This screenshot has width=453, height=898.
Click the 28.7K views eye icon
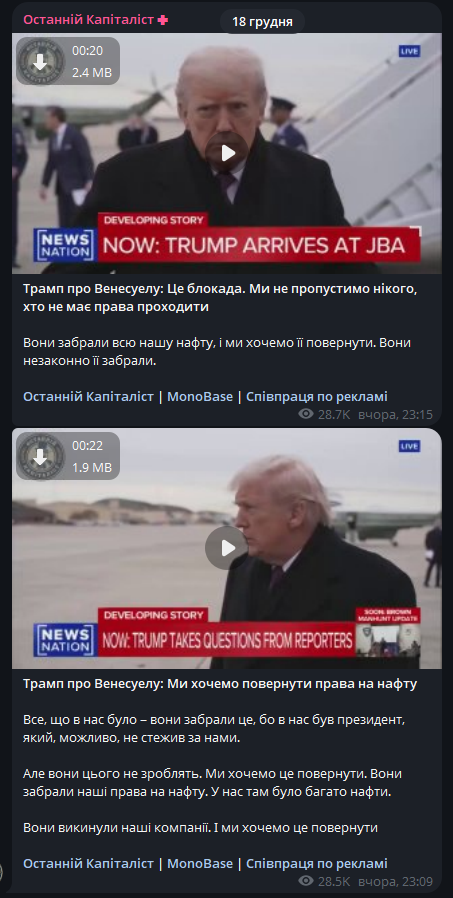tap(306, 414)
